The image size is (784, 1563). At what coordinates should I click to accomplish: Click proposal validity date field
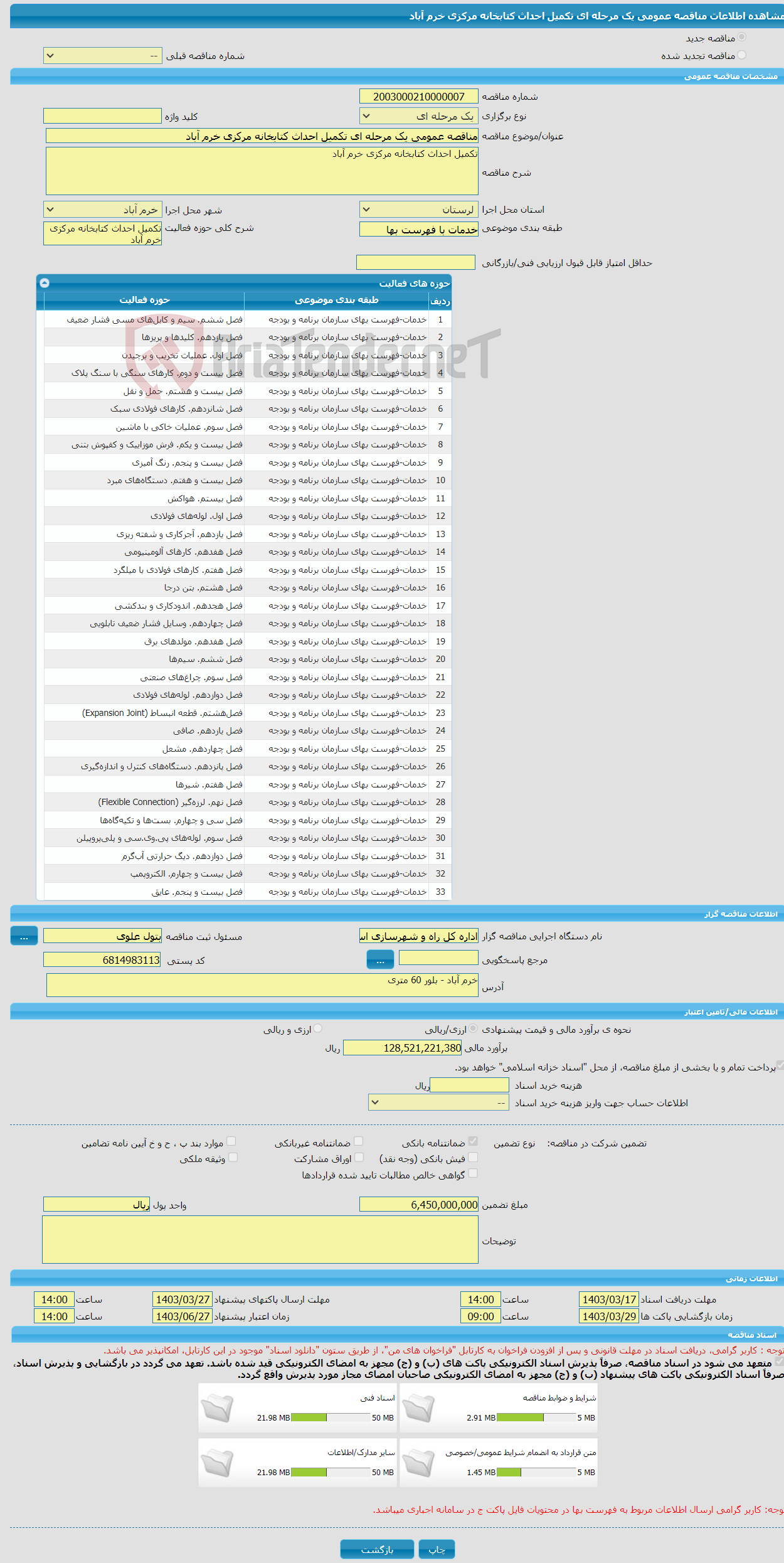tap(183, 1316)
